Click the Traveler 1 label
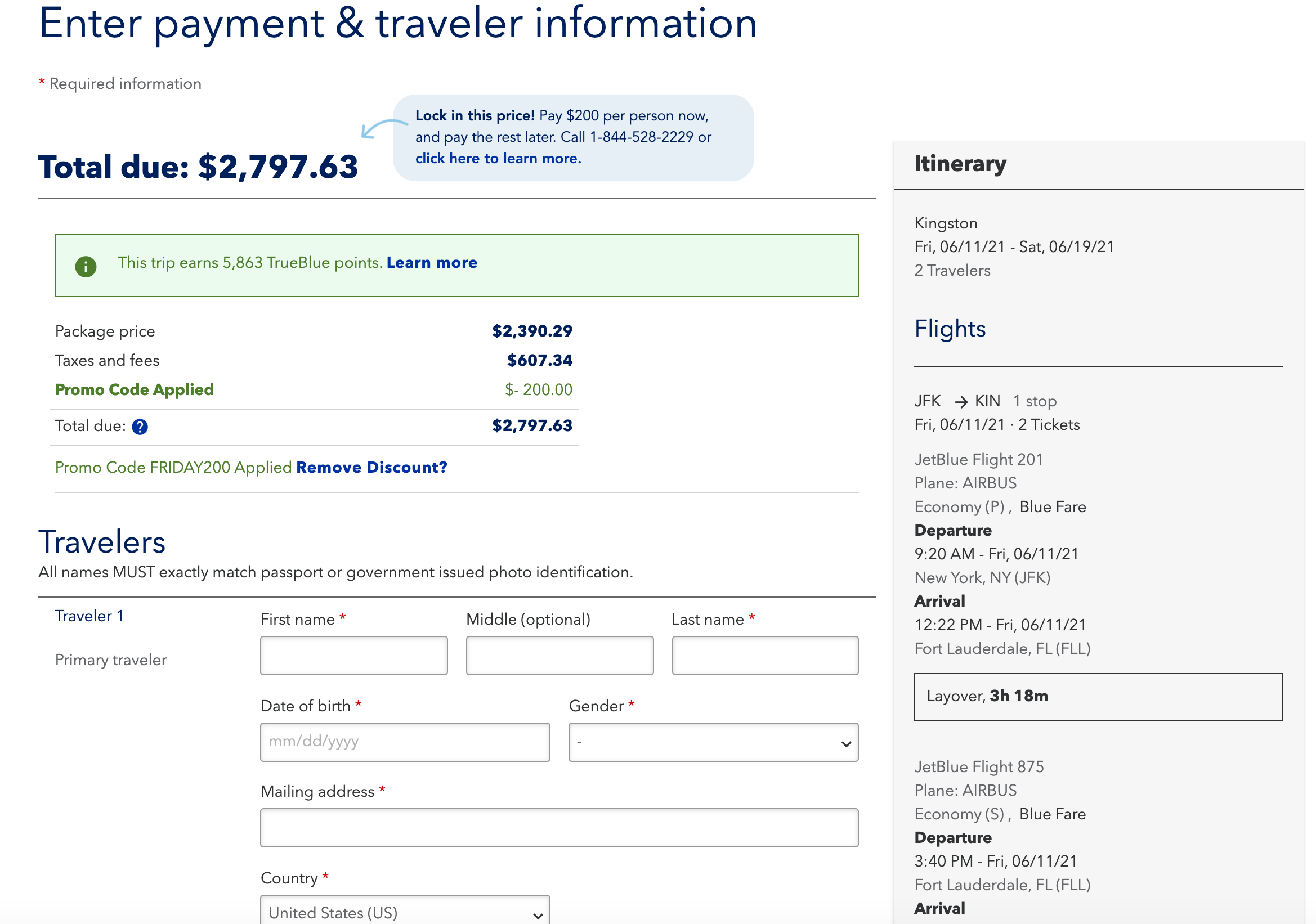Viewport: 1316px width, 924px height. (89, 616)
